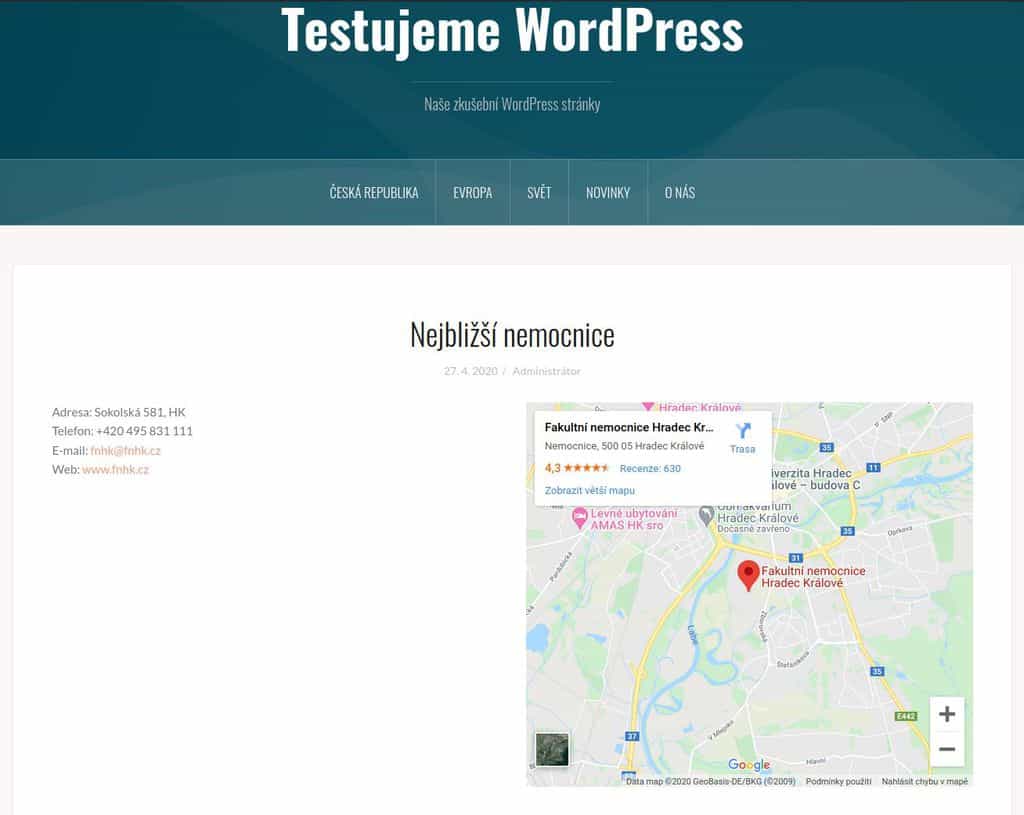Click the phone number +420 495 831 111
This screenshot has height=815, width=1024.
pos(144,431)
